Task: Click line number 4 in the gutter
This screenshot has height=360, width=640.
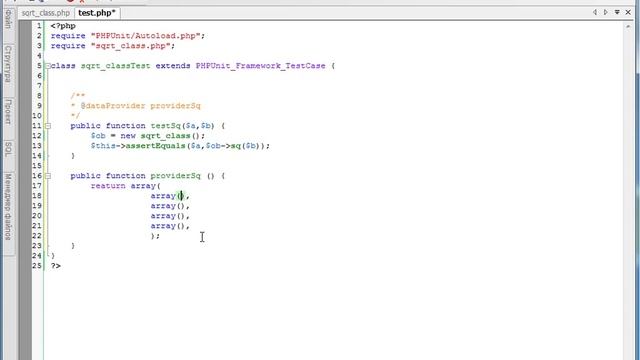Action: [x=39, y=56]
